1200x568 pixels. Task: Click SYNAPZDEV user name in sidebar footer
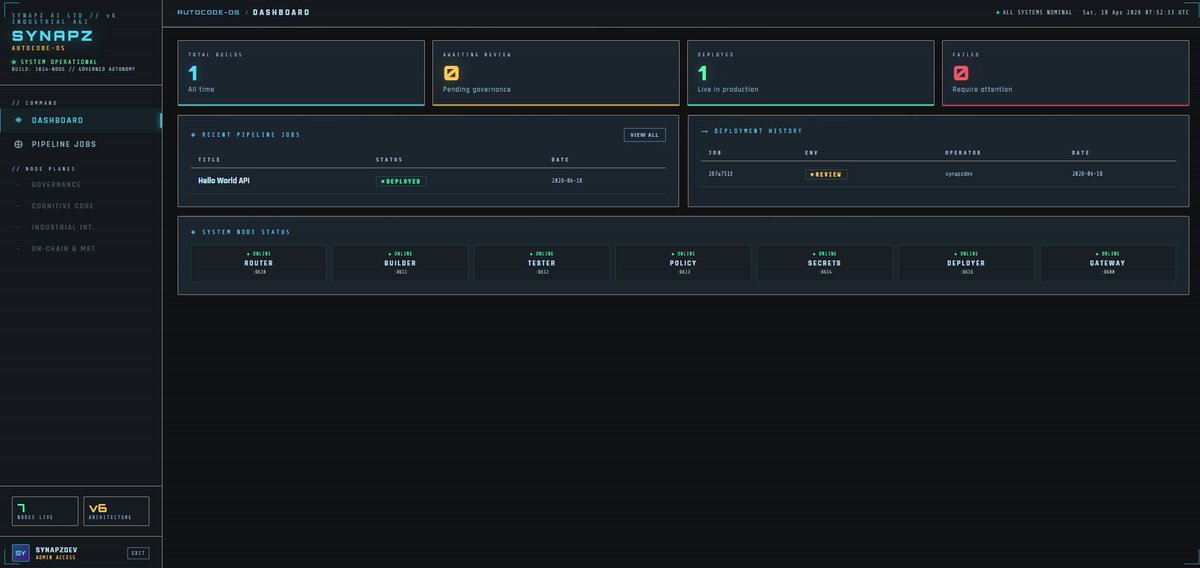(56, 549)
